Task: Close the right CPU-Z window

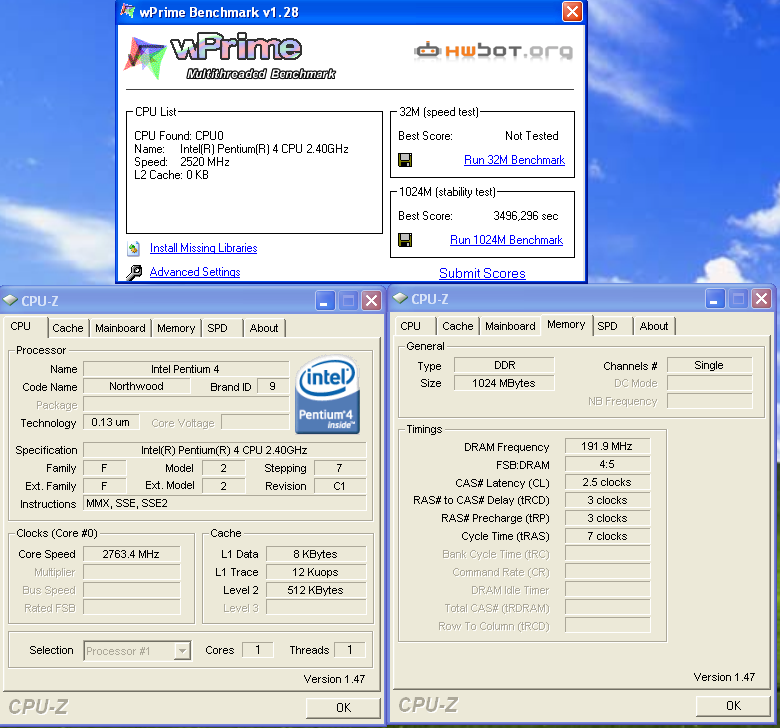Action: coord(761,299)
